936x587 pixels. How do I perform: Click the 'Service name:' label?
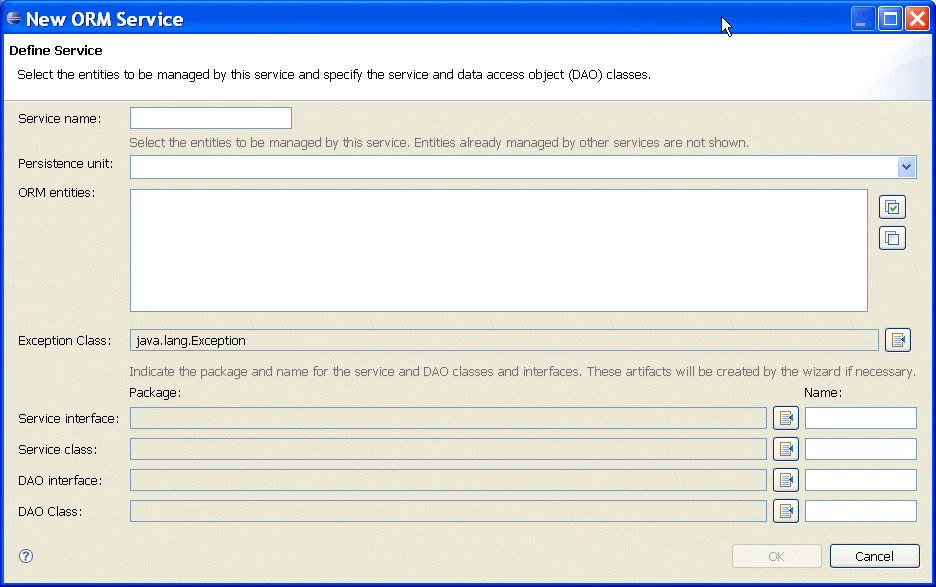coord(60,119)
